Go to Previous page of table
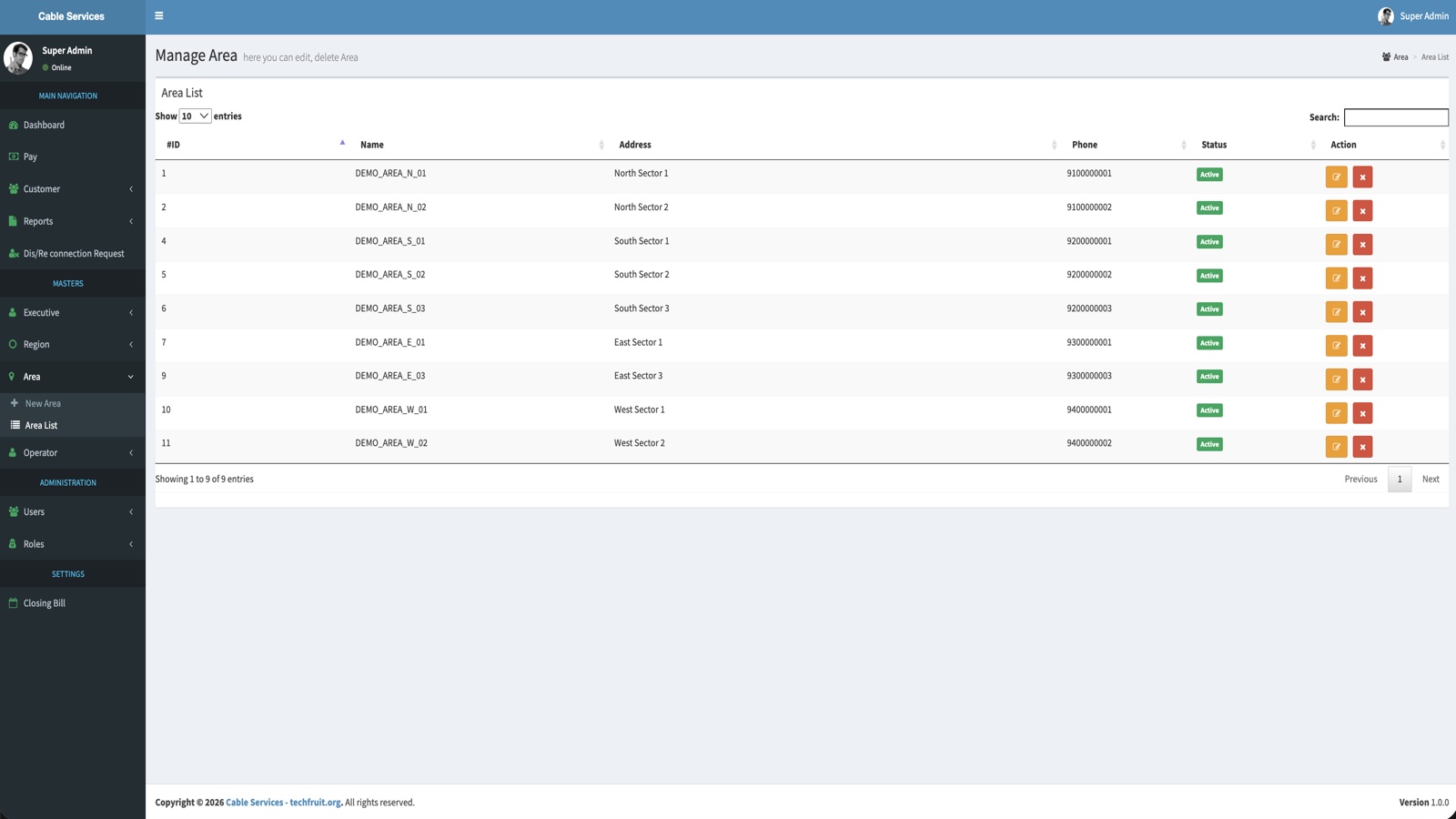Image resolution: width=1456 pixels, height=819 pixels. 1360,480
